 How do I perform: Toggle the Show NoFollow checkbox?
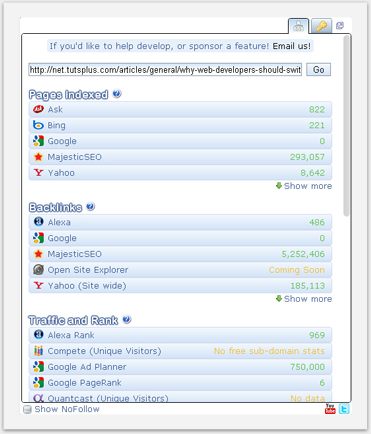(27, 409)
